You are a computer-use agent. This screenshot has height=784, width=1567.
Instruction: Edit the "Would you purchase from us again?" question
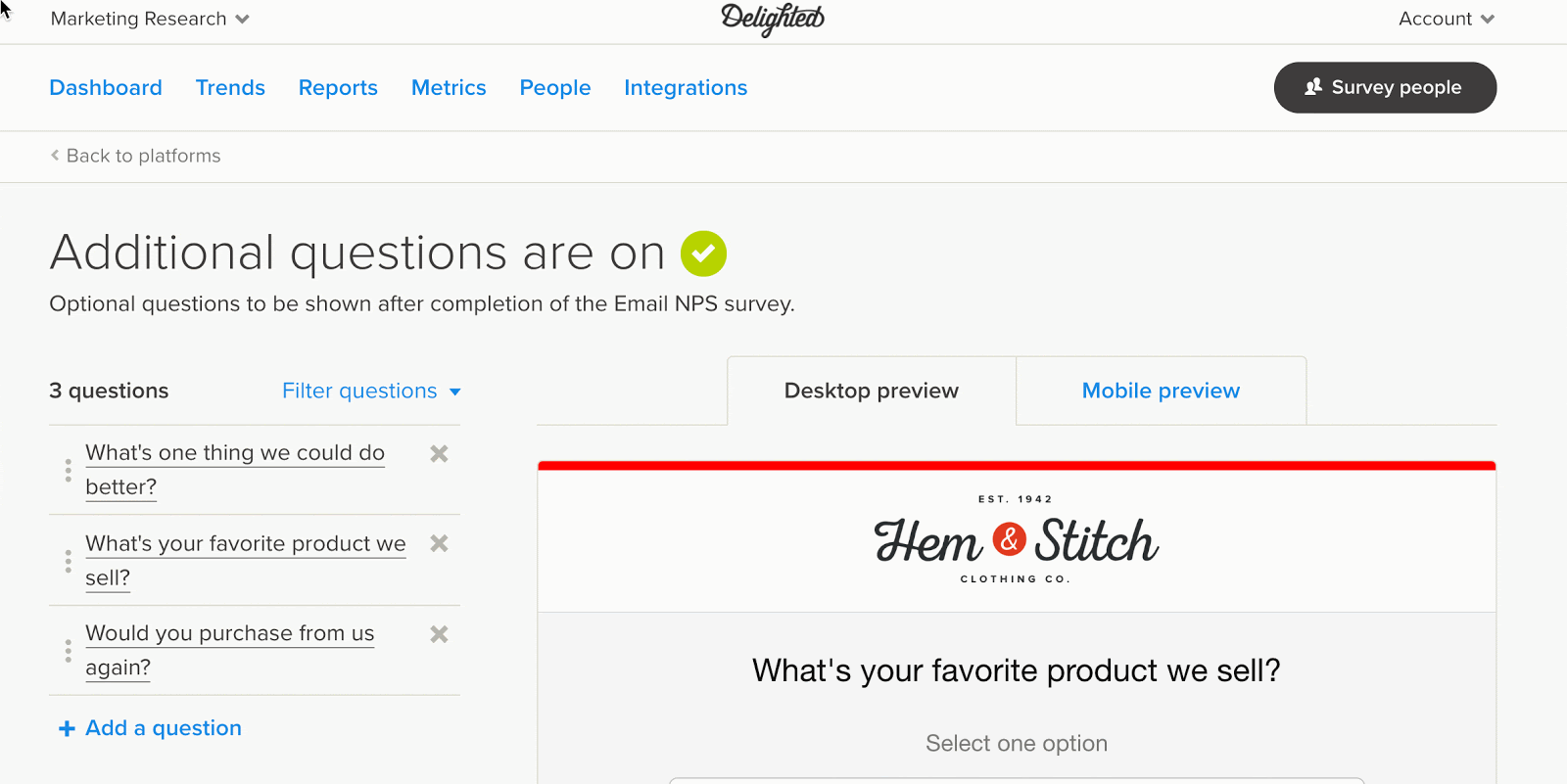(230, 650)
